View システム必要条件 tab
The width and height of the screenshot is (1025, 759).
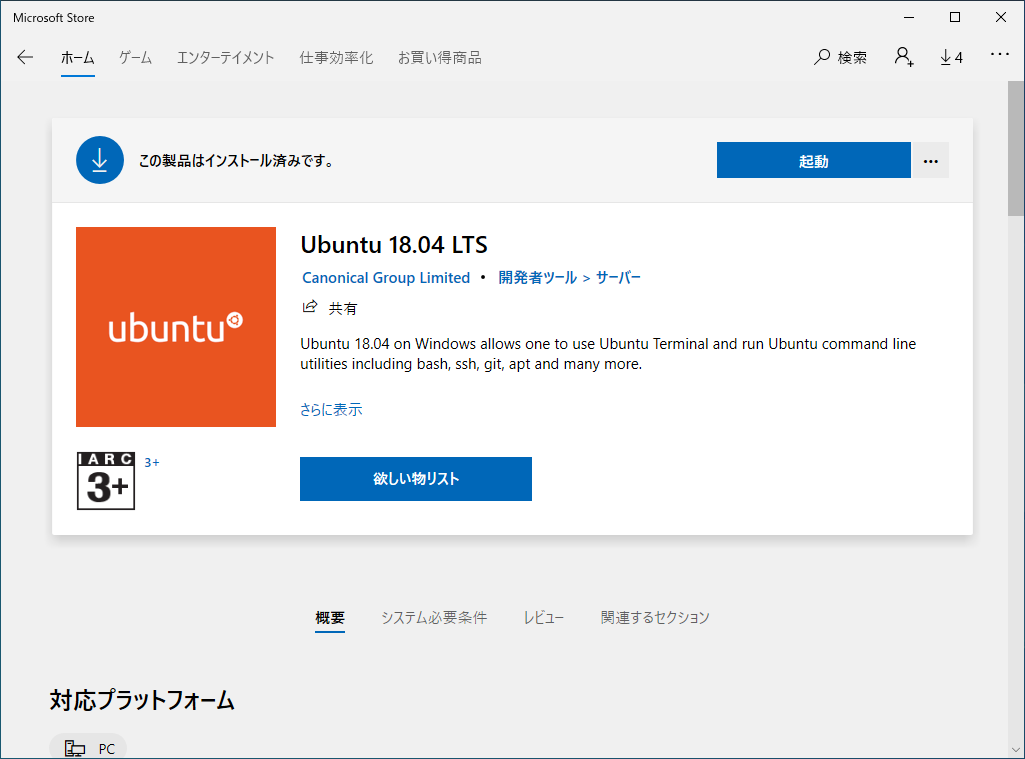[x=434, y=617]
